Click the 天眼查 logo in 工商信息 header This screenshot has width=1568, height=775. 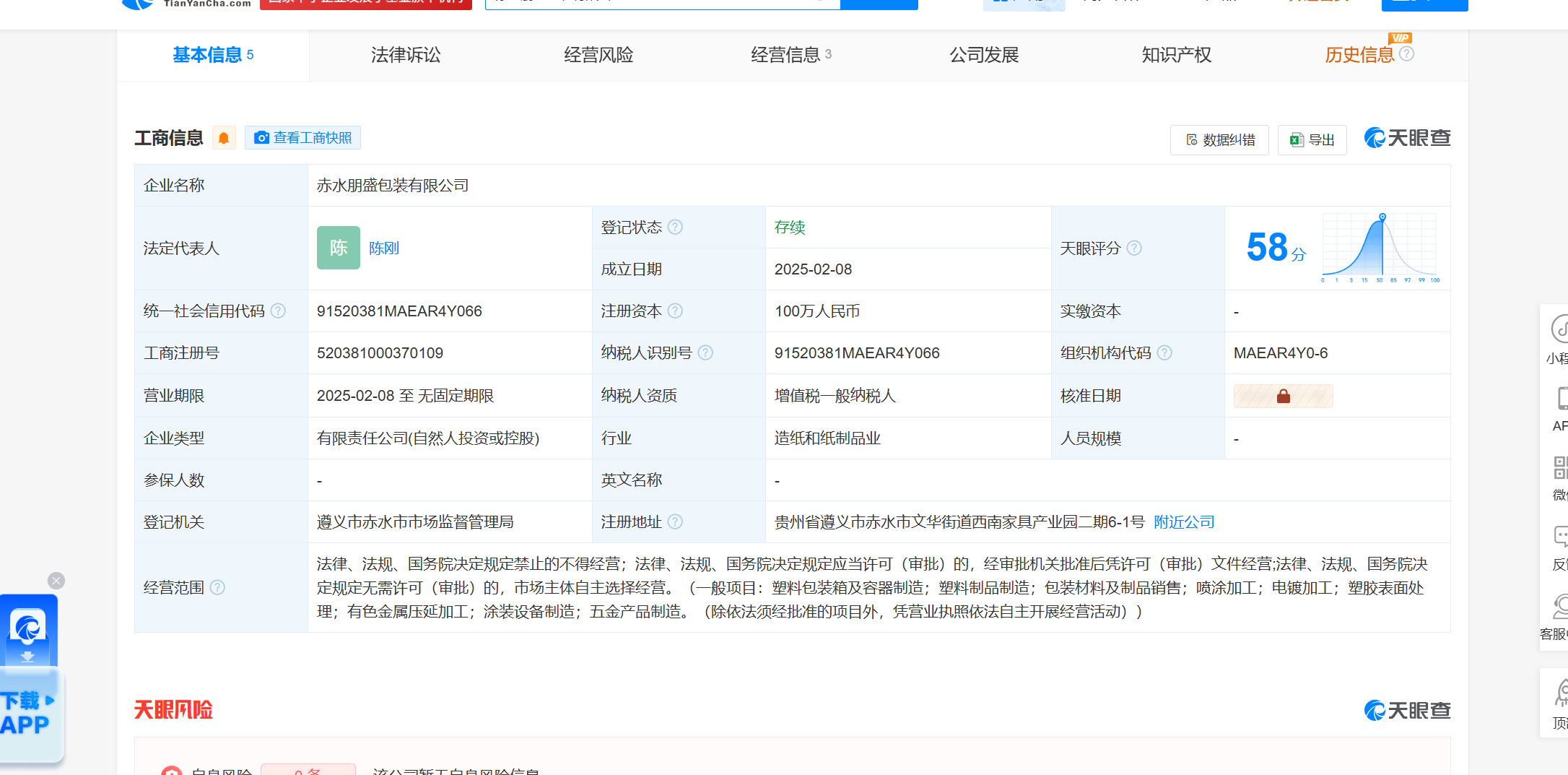(1407, 138)
